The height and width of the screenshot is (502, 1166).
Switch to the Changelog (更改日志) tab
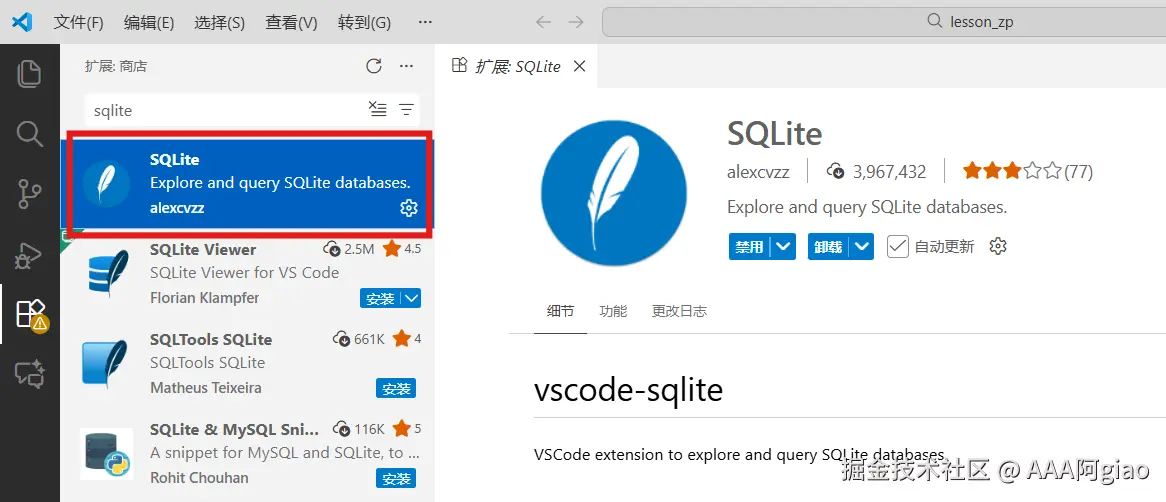pos(679,311)
